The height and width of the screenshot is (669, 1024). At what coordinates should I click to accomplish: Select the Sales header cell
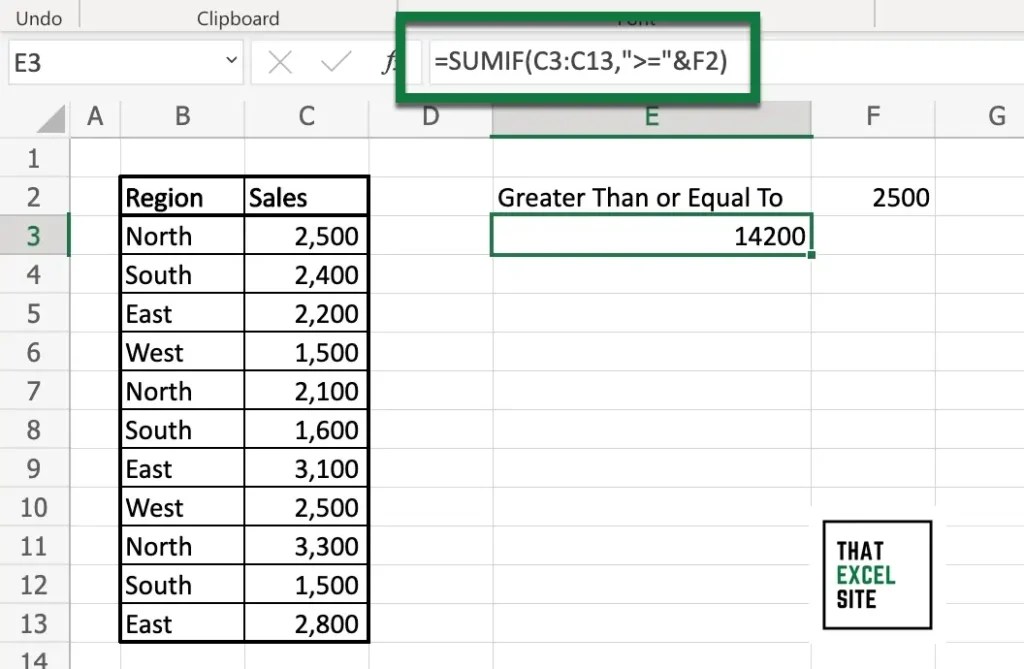[x=305, y=197]
